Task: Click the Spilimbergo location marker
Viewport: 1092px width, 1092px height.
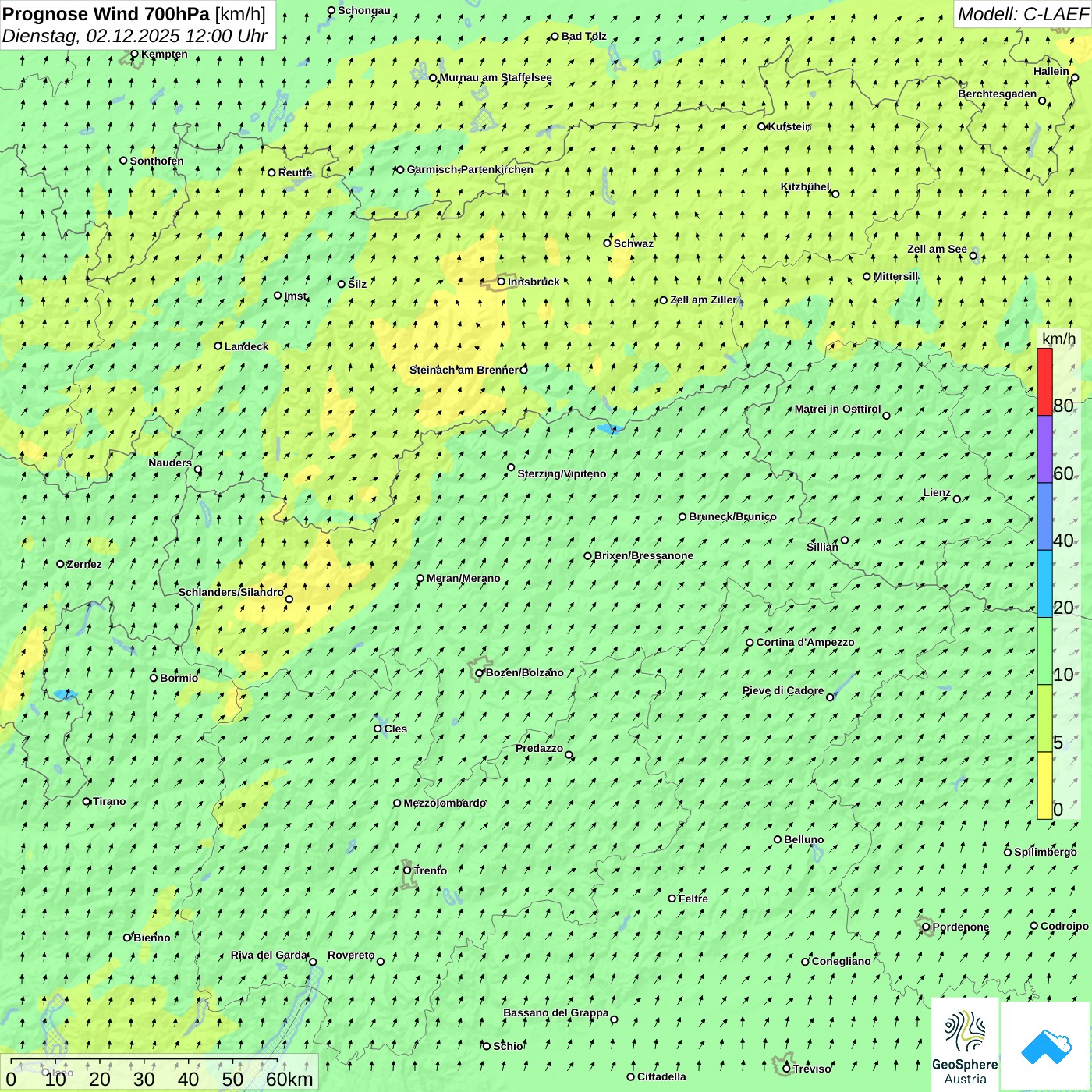Action: click(x=1008, y=853)
